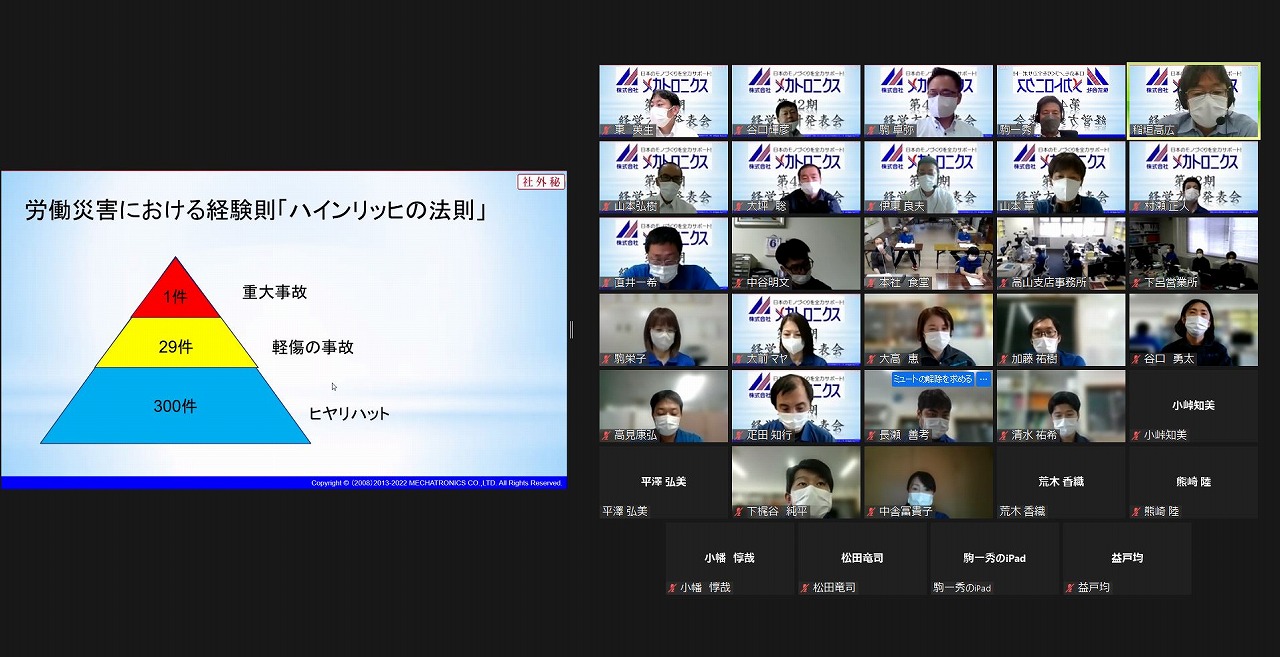Select the 小幡 惇哉 participant tile

[729, 558]
